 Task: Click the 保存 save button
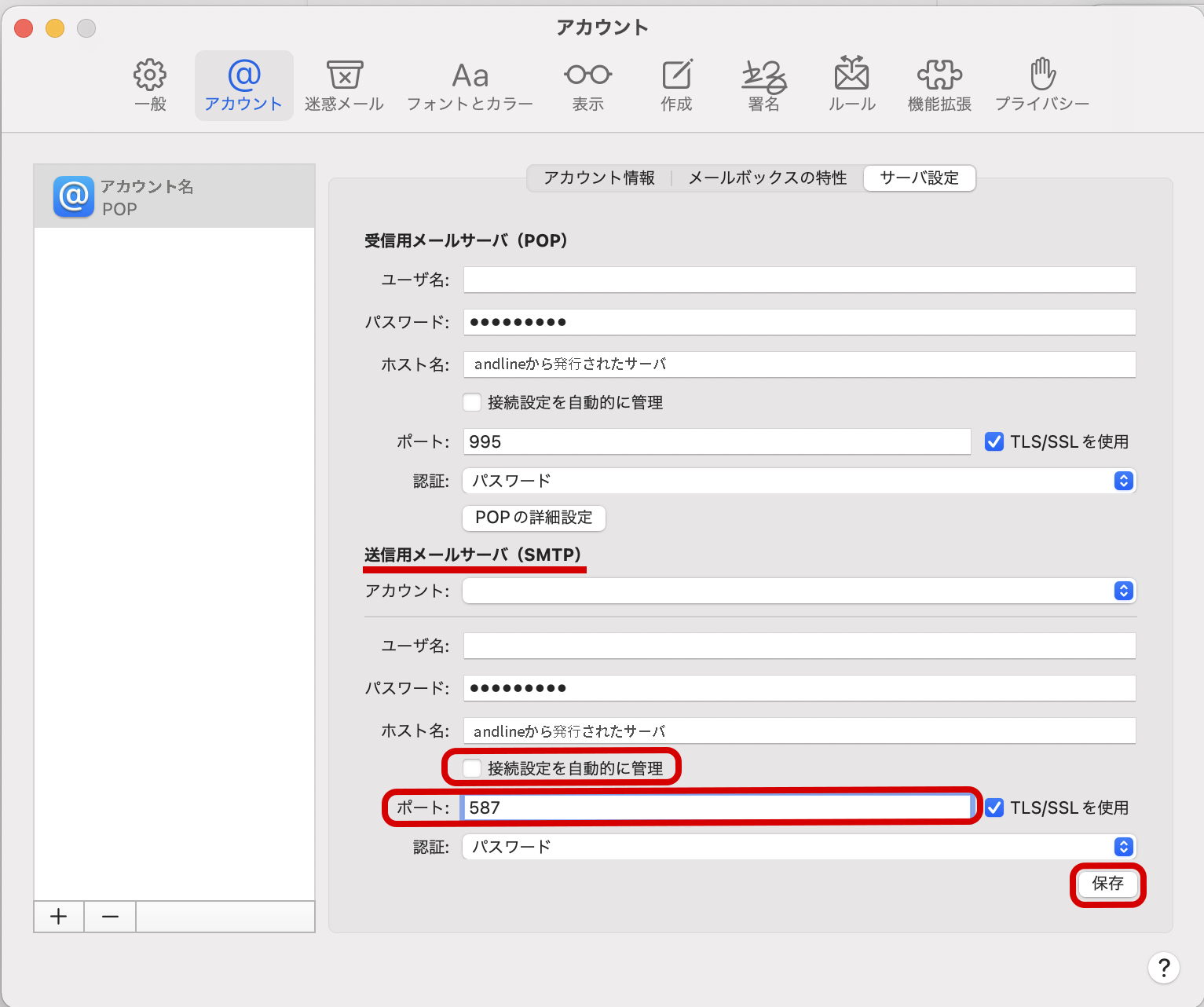point(1107,884)
